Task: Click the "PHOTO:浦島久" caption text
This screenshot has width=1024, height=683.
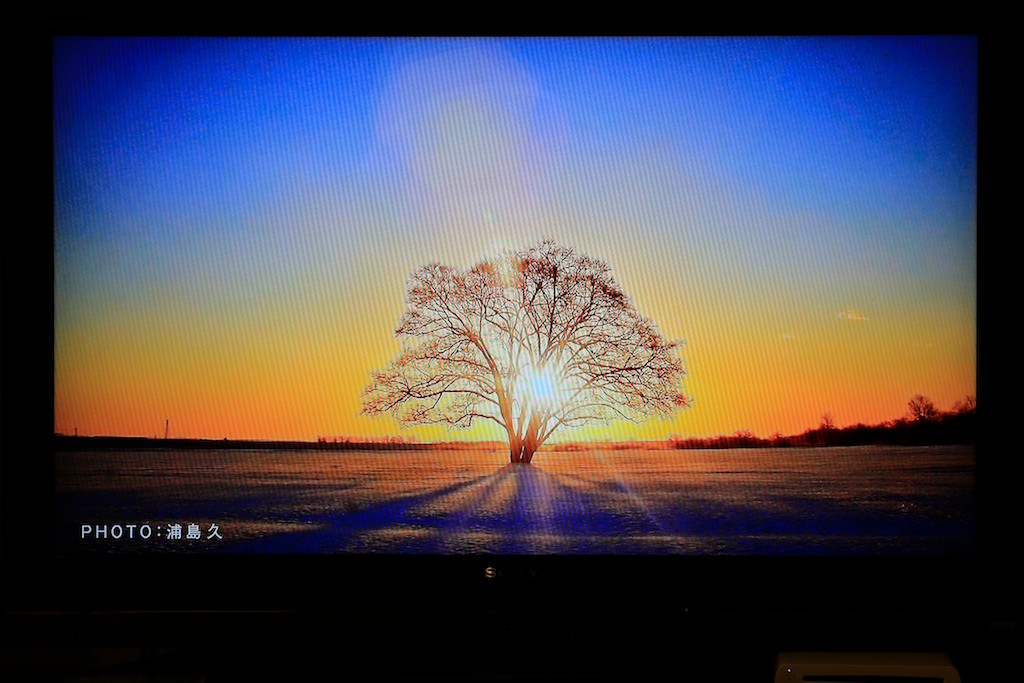Action: click(152, 532)
